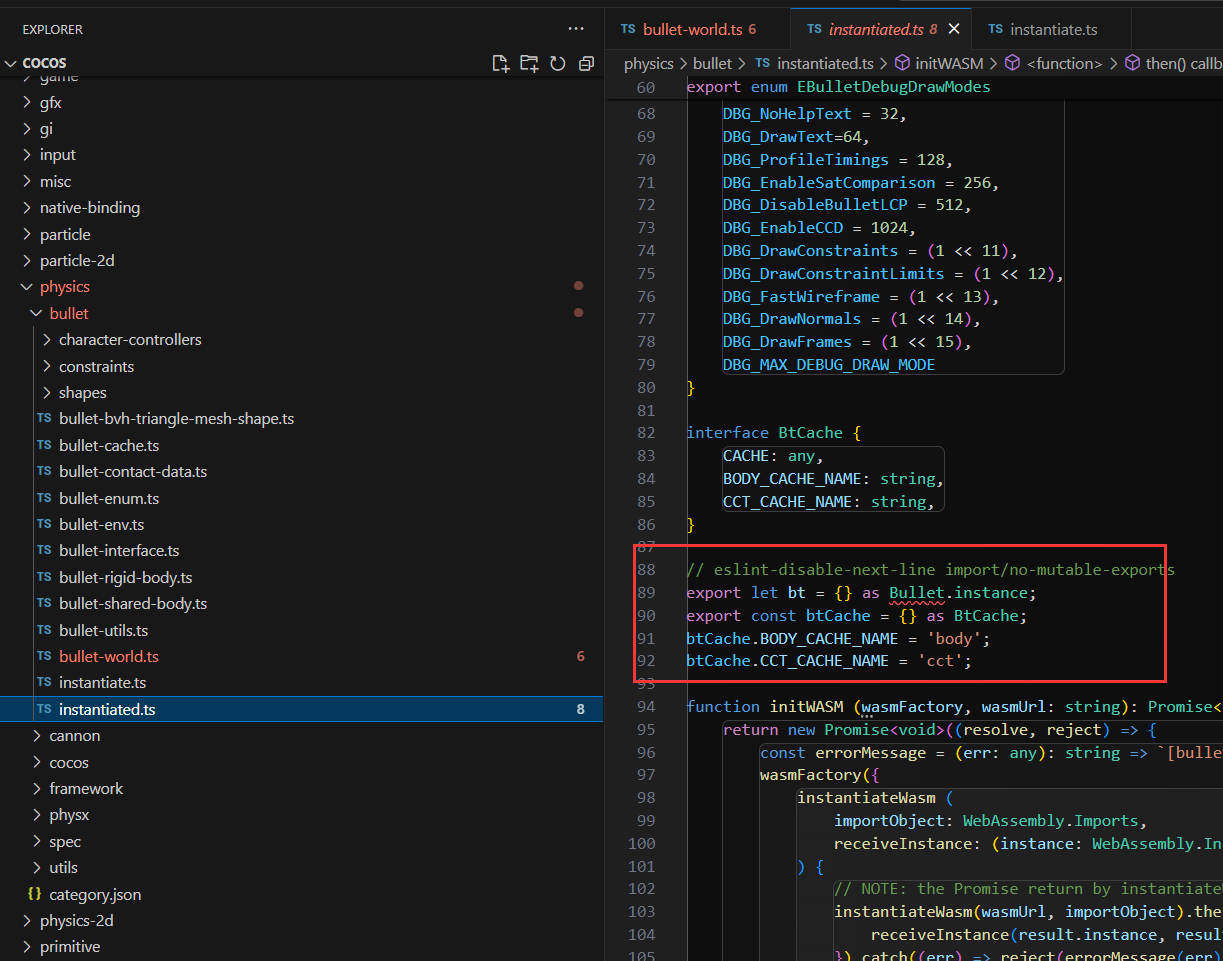Click the physics breadcrumb segment
This screenshot has height=961, width=1223.
648,63
